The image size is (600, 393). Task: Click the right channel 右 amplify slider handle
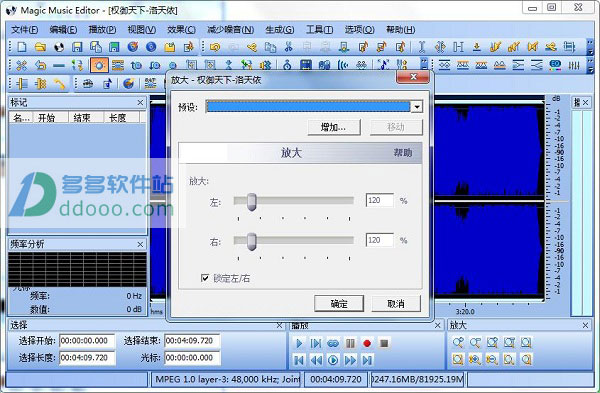[x=251, y=241]
